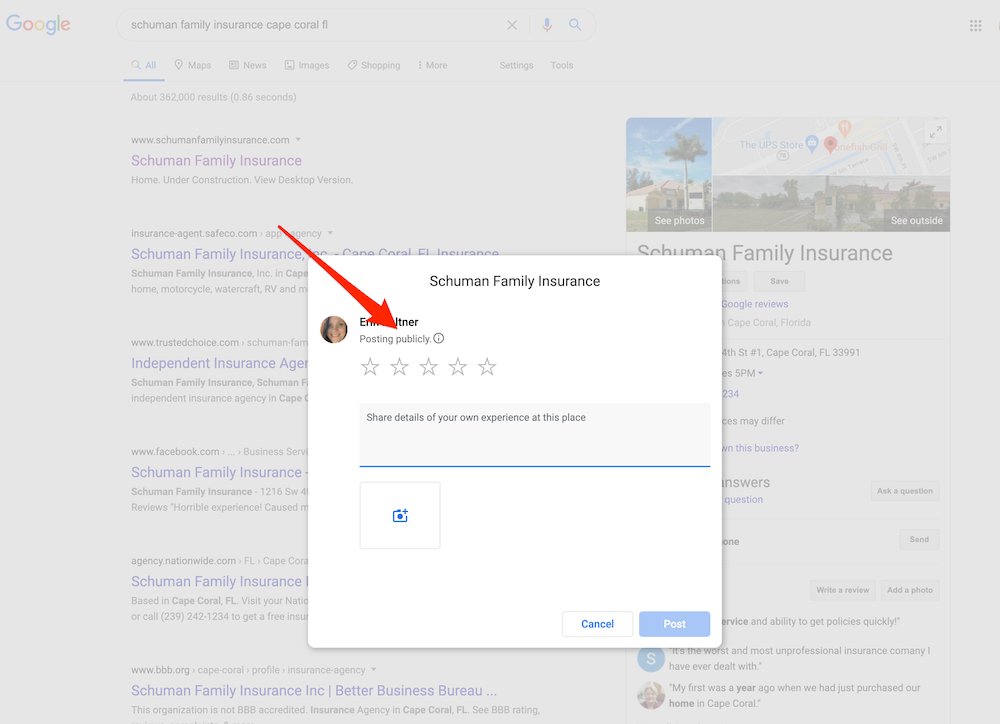Open the Google reviews link

754,304
